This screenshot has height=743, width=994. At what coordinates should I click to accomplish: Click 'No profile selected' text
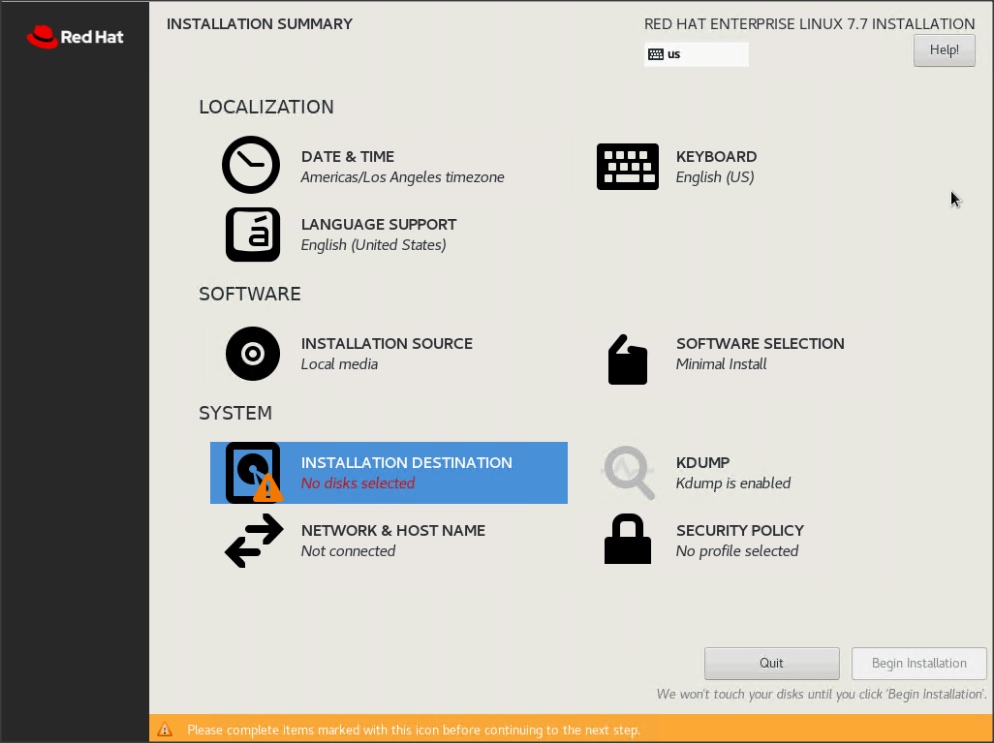click(x=737, y=552)
